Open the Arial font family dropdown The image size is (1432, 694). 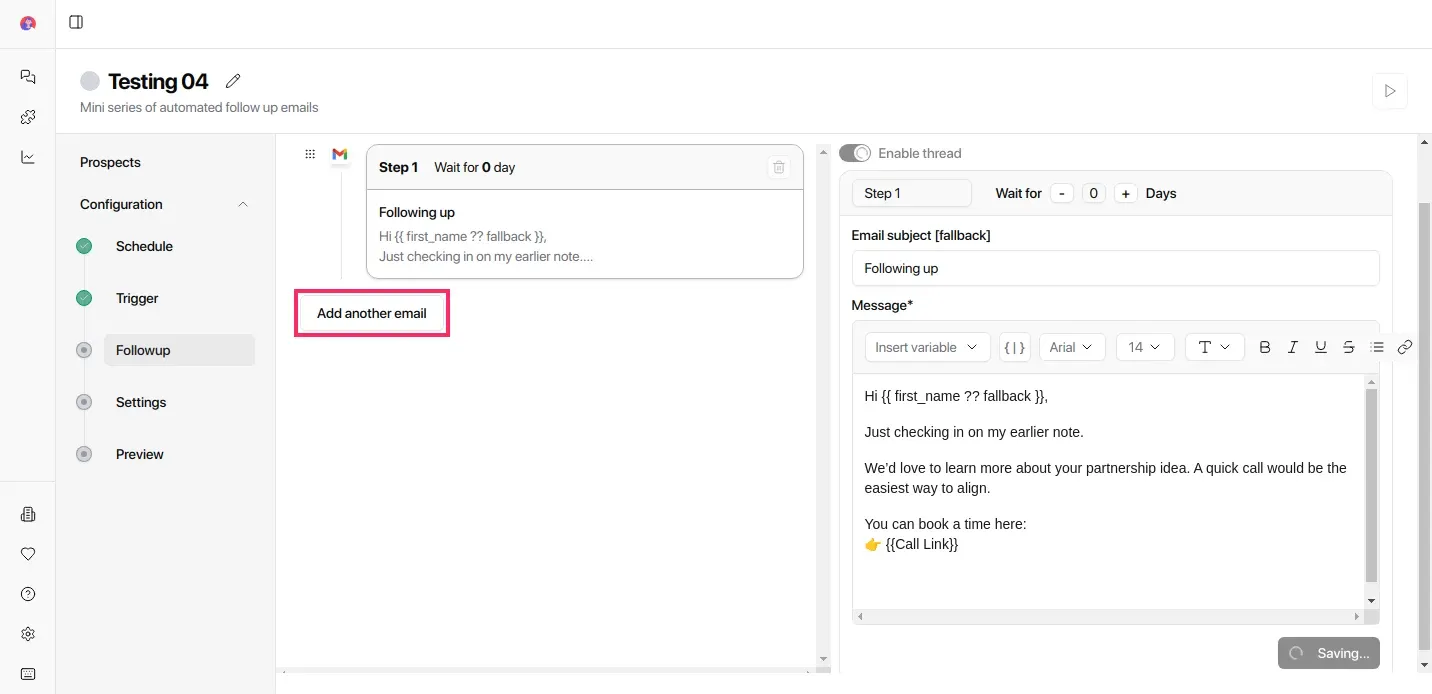point(1072,347)
